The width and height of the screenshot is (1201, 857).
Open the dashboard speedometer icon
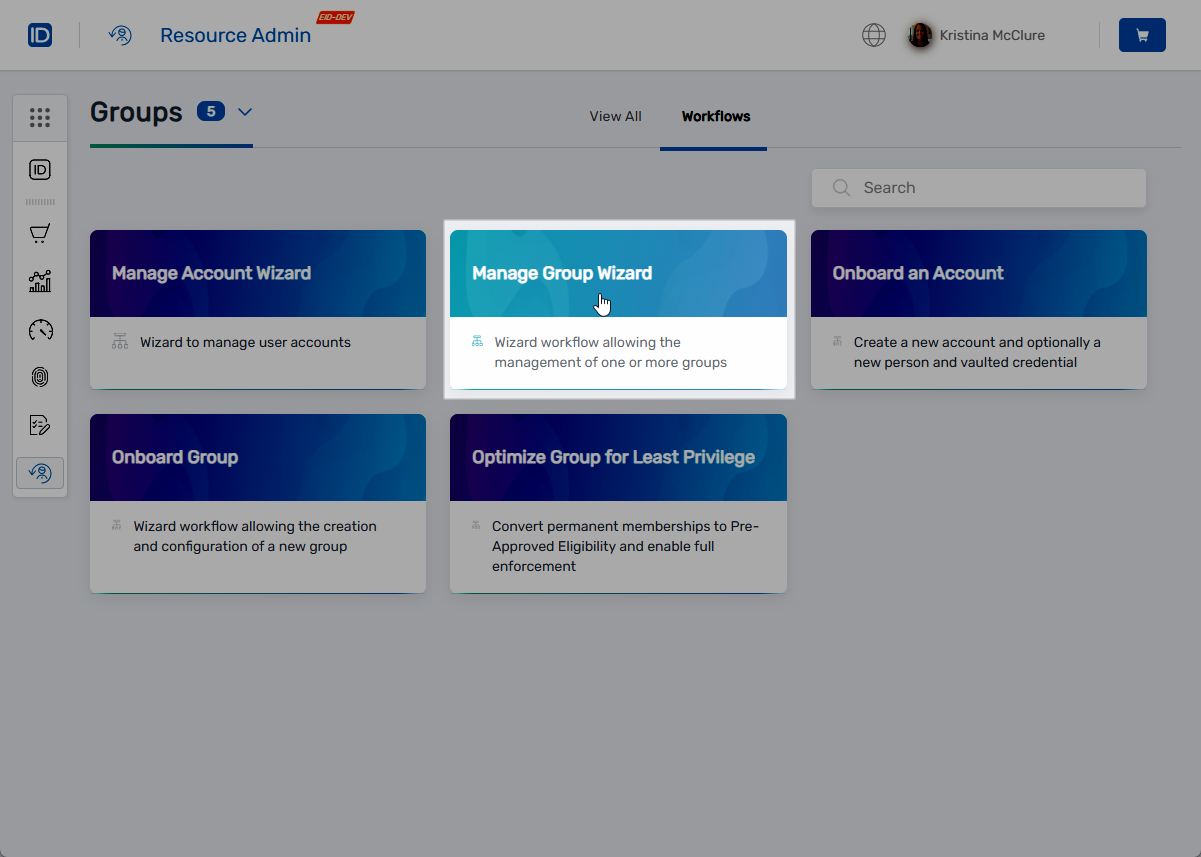click(40, 329)
